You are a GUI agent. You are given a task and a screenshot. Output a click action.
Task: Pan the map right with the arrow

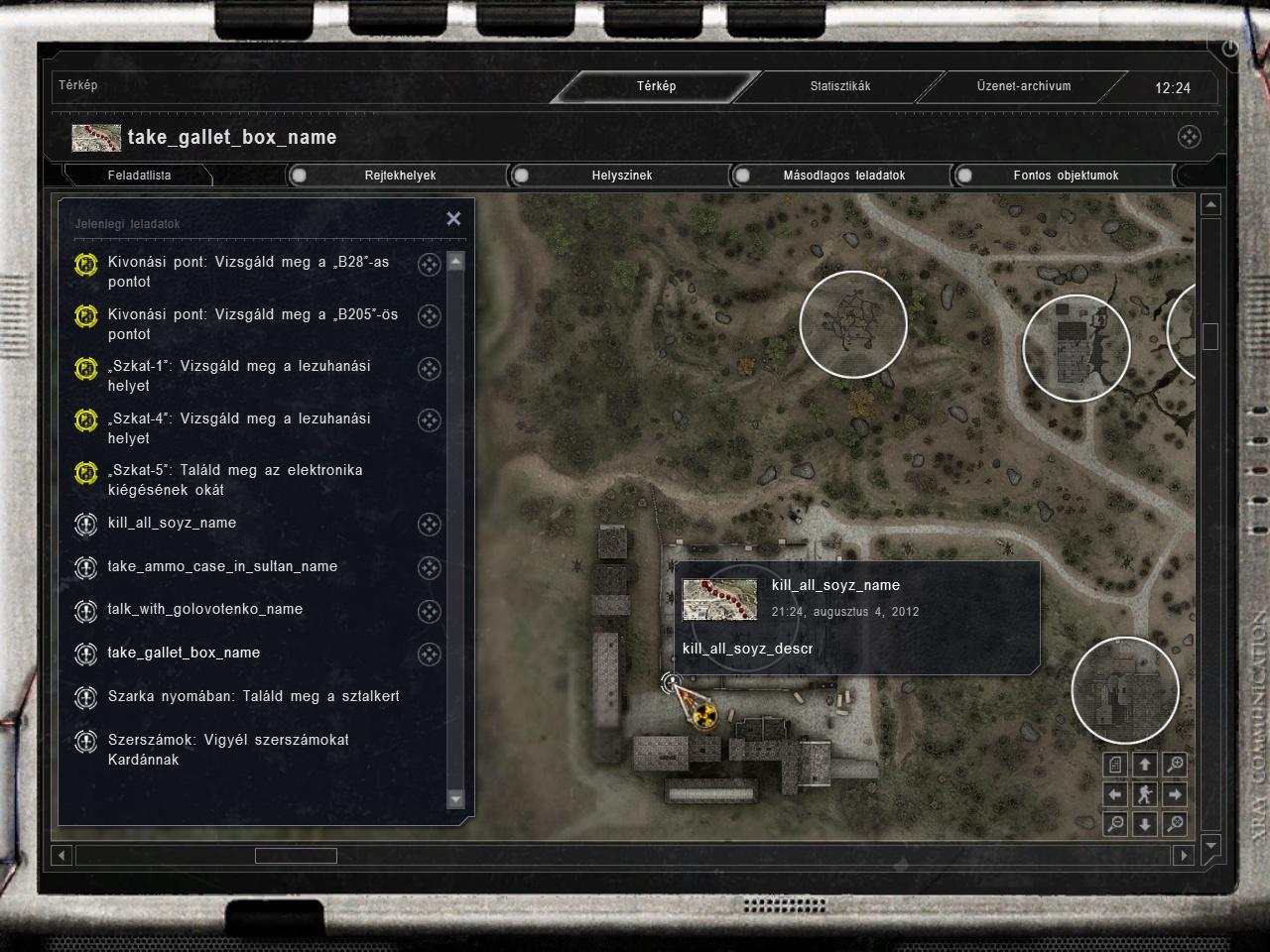click(1175, 794)
